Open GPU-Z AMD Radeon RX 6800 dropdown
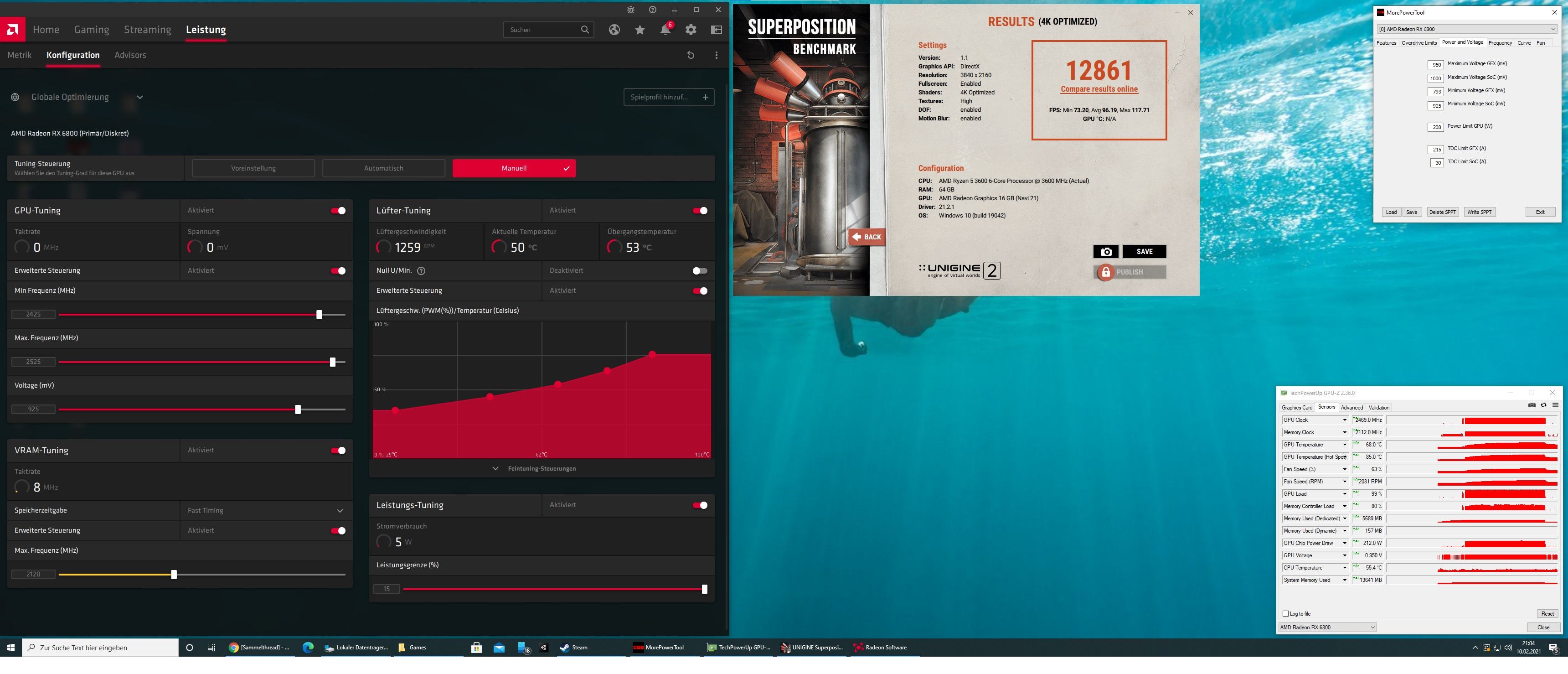Screen dimensions: 1568x674 click(1328, 627)
